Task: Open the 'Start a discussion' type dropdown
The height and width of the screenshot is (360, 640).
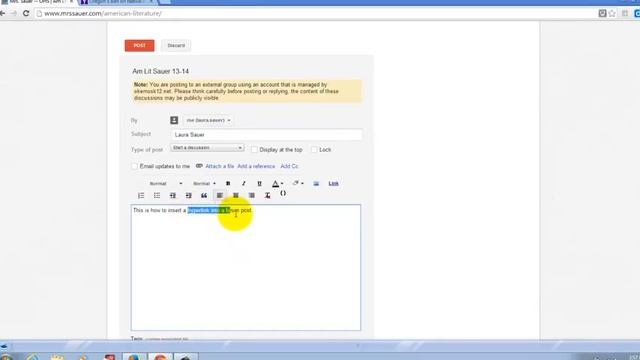Action: (x=207, y=148)
